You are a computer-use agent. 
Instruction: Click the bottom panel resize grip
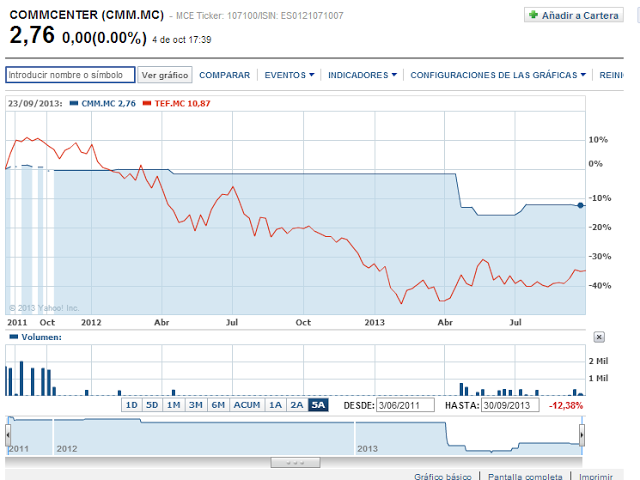pos(295,463)
